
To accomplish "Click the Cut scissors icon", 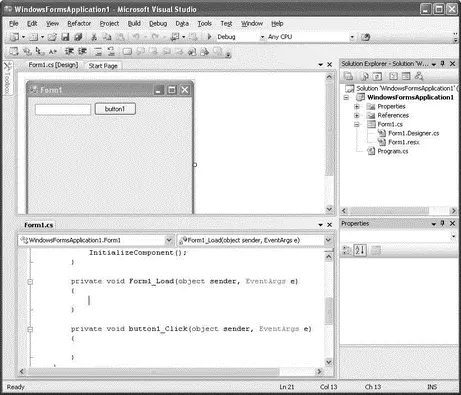I will point(94,37).
